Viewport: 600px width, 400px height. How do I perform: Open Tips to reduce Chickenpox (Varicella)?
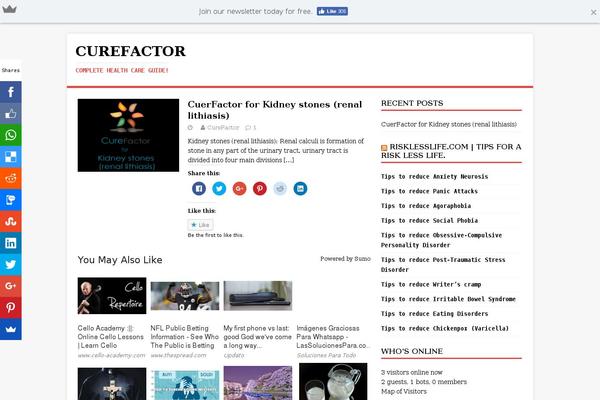(445, 328)
